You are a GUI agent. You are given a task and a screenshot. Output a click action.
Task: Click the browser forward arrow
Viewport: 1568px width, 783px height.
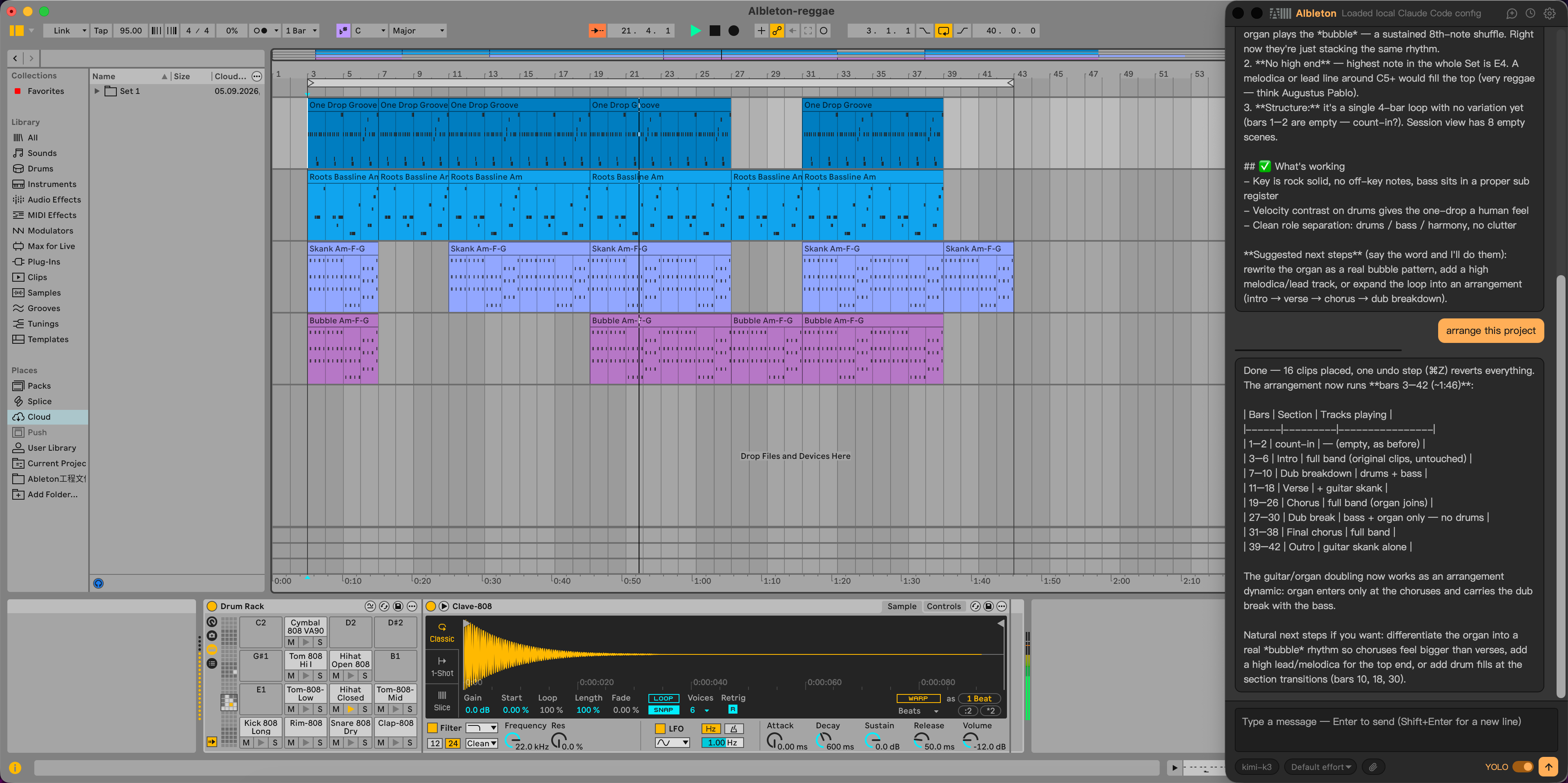[32, 58]
